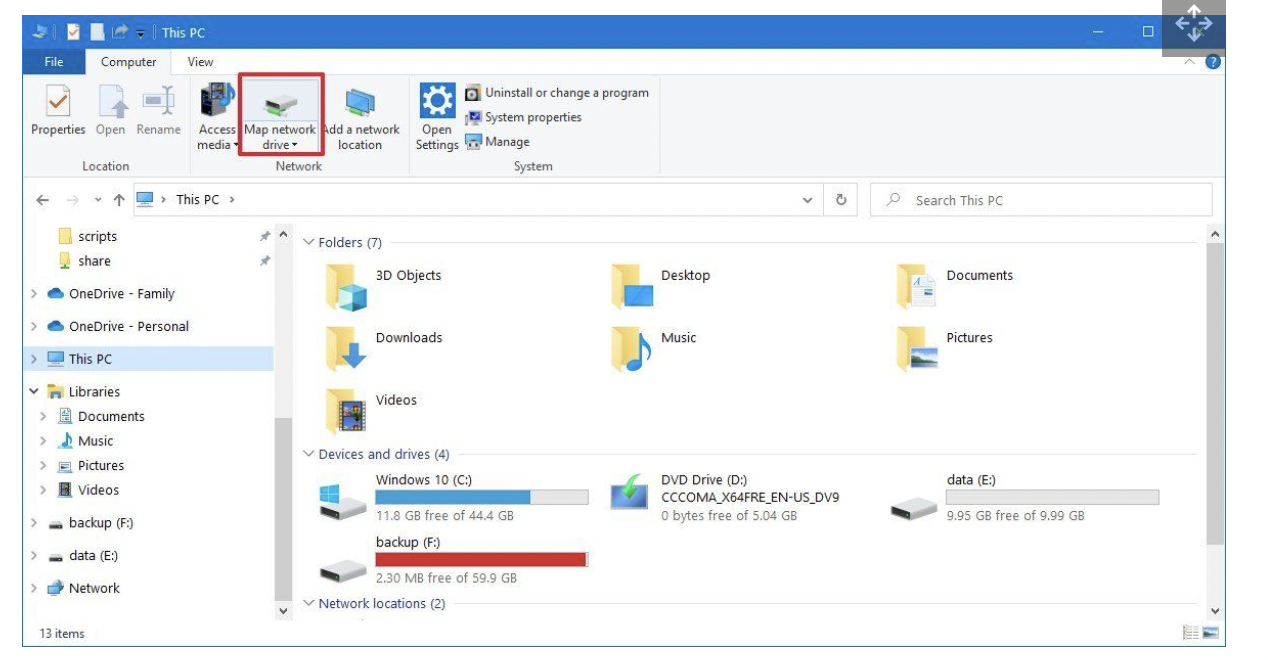Collapse the Network locations (2) group

tap(309, 604)
